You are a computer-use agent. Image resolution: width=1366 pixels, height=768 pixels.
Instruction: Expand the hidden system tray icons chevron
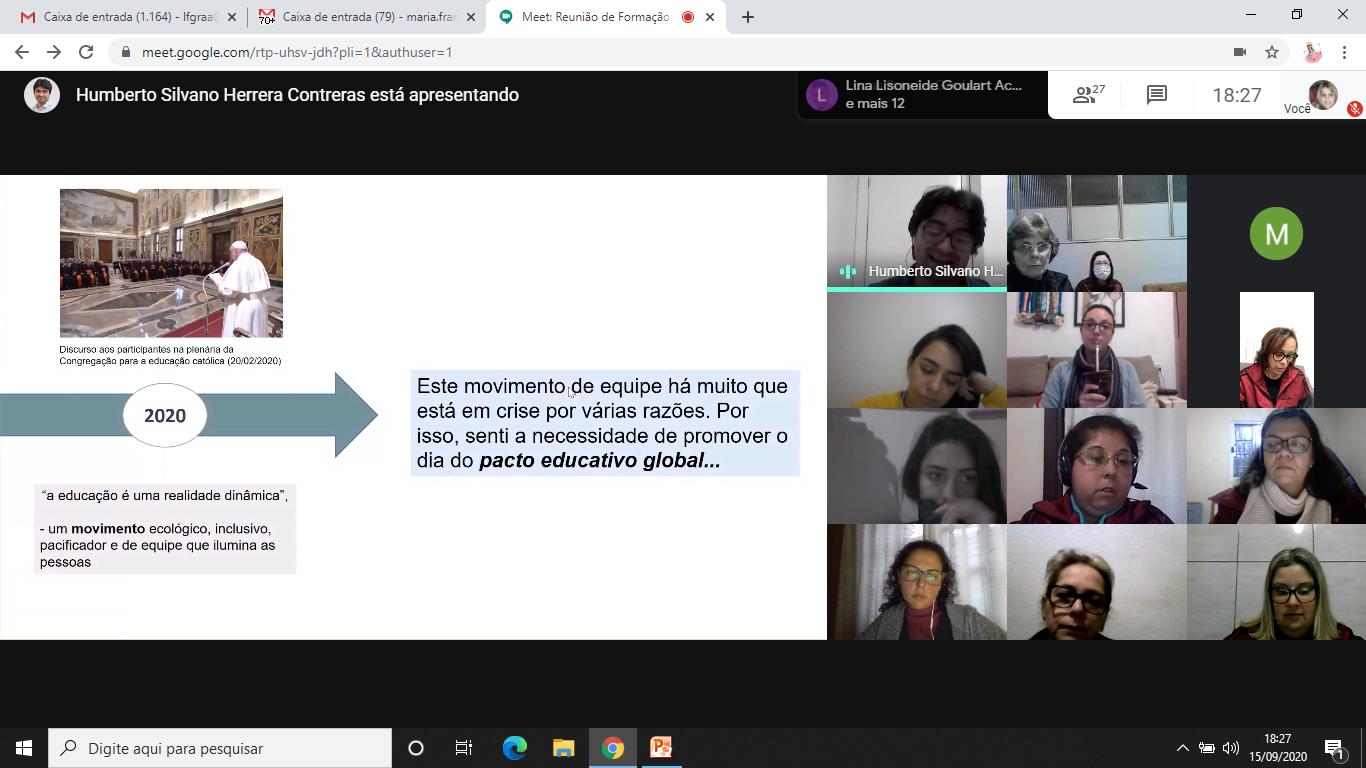[1182, 748]
